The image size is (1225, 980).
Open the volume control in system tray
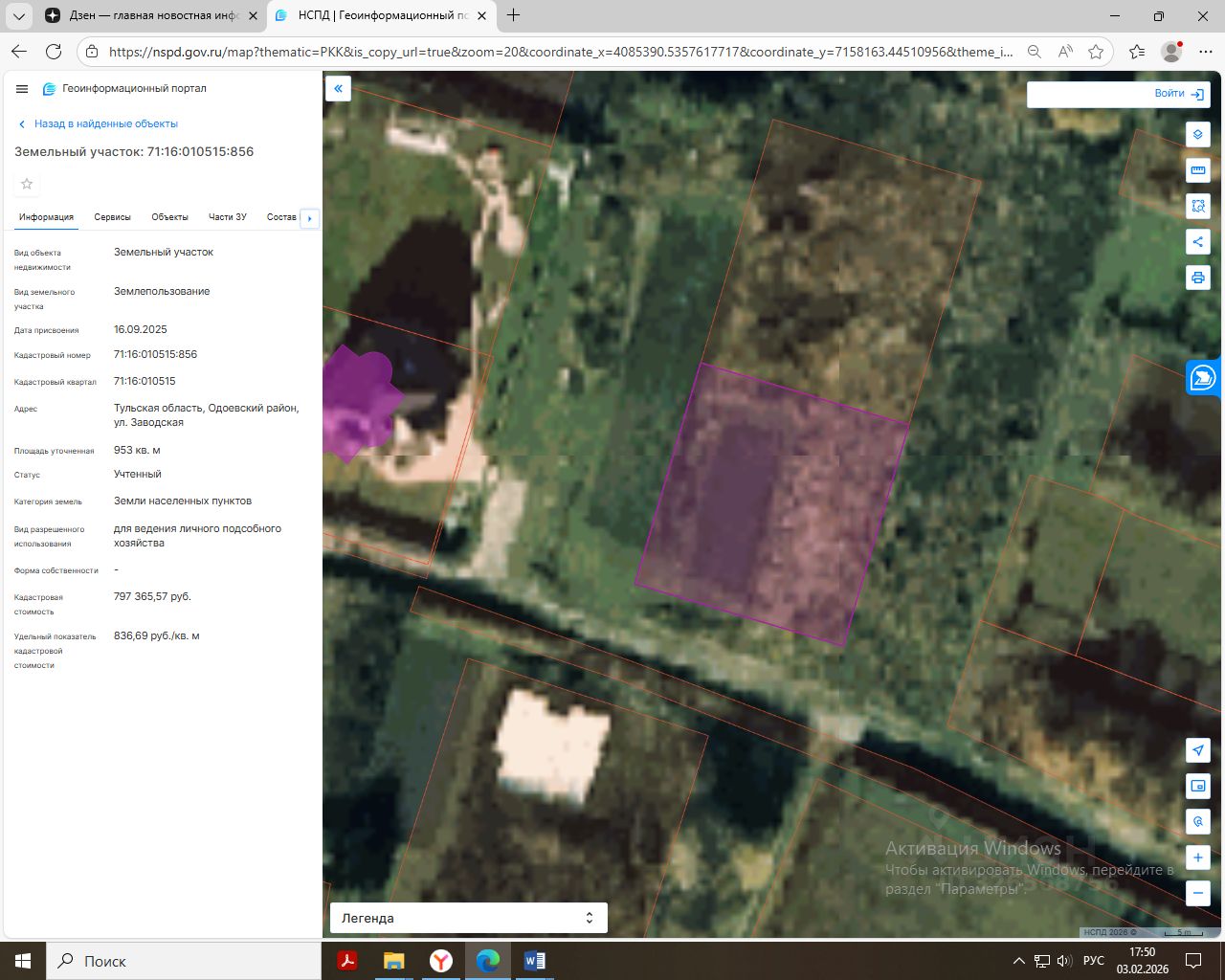click(1063, 961)
